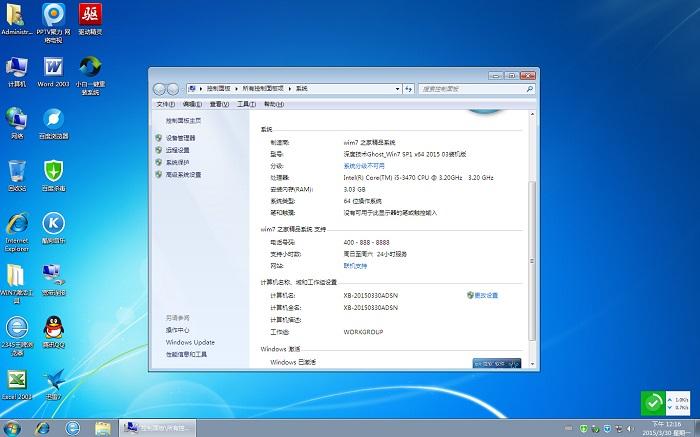Open 设备管理器 in the left sidebar
The image size is (700, 437).
coord(180,138)
